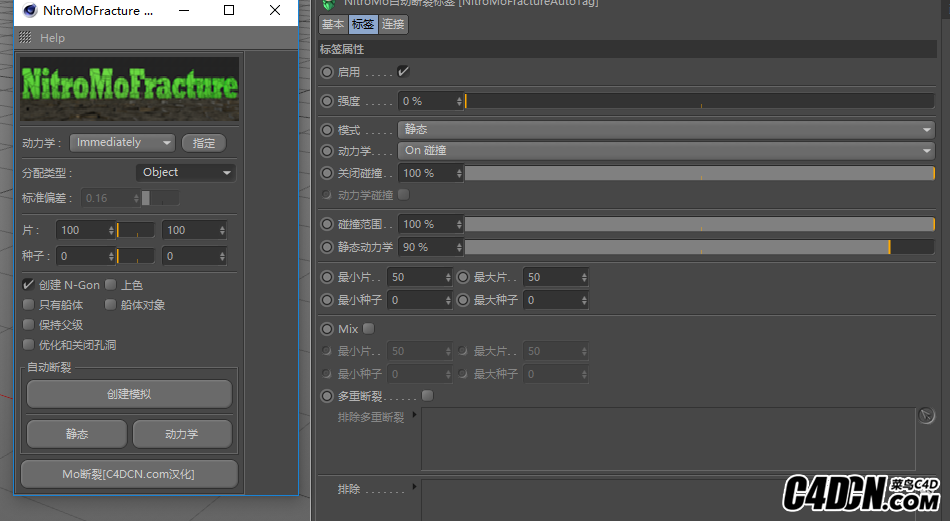The height and width of the screenshot is (521, 950).
Task: Click the 指定 button
Action: [204, 143]
